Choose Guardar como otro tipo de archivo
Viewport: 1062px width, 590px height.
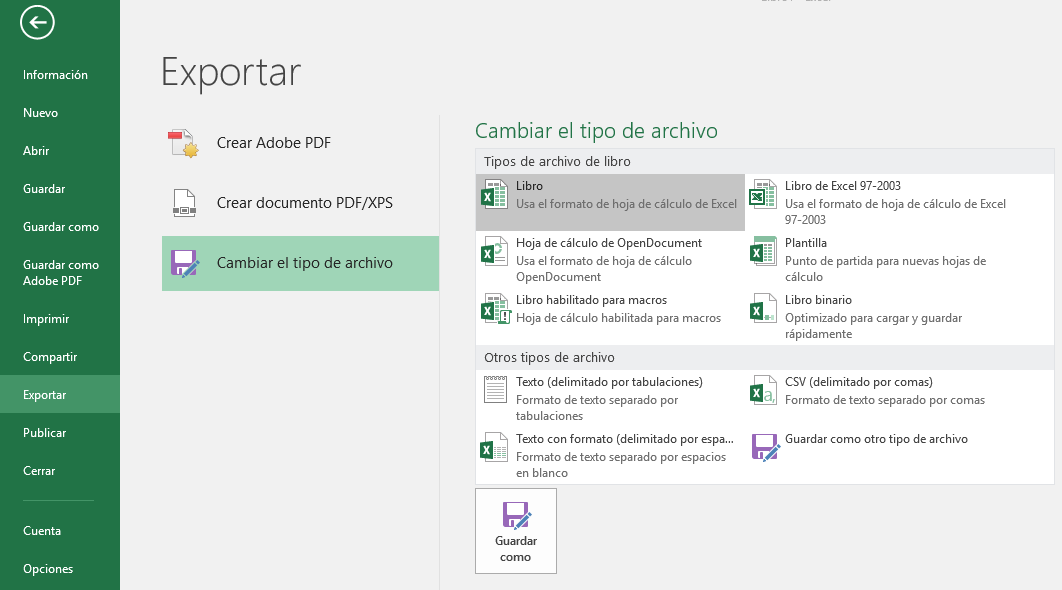tap(876, 439)
